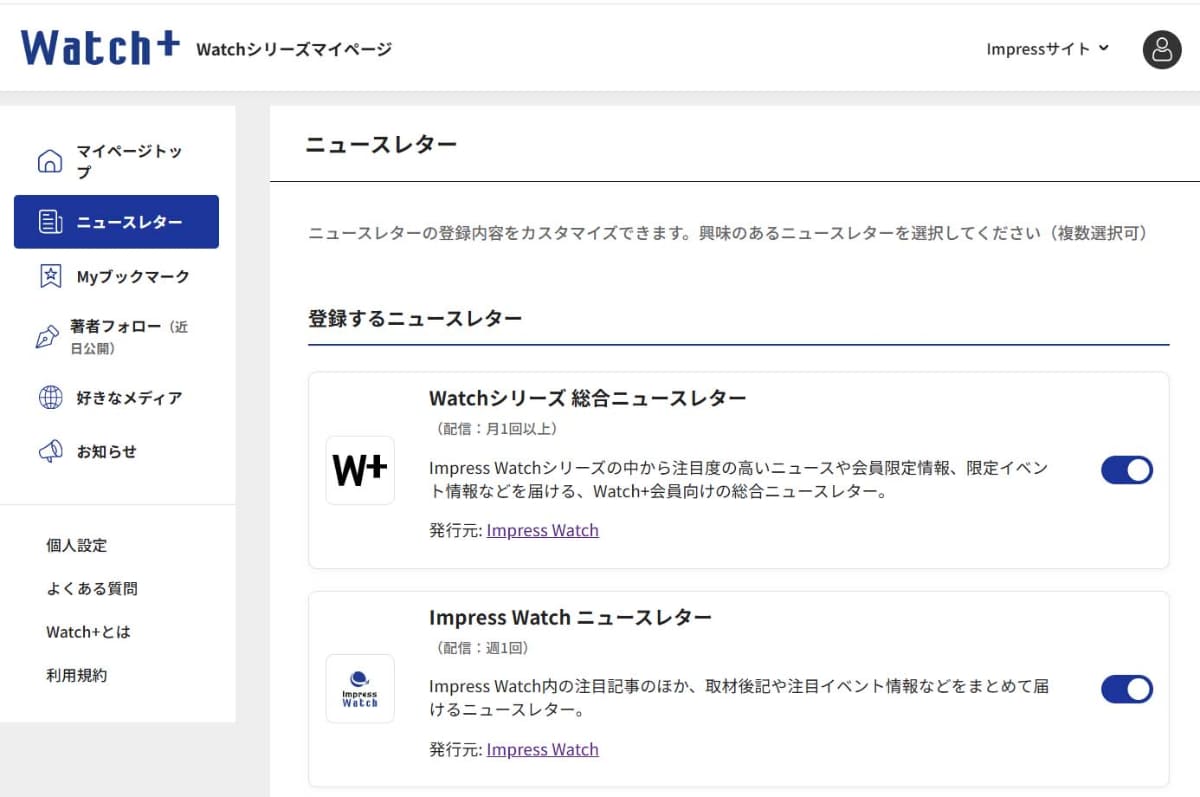The height and width of the screenshot is (797, 1200).
Task: Click Impress Watch publisher link in 総合ニュースレター card
Action: (543, 530)
